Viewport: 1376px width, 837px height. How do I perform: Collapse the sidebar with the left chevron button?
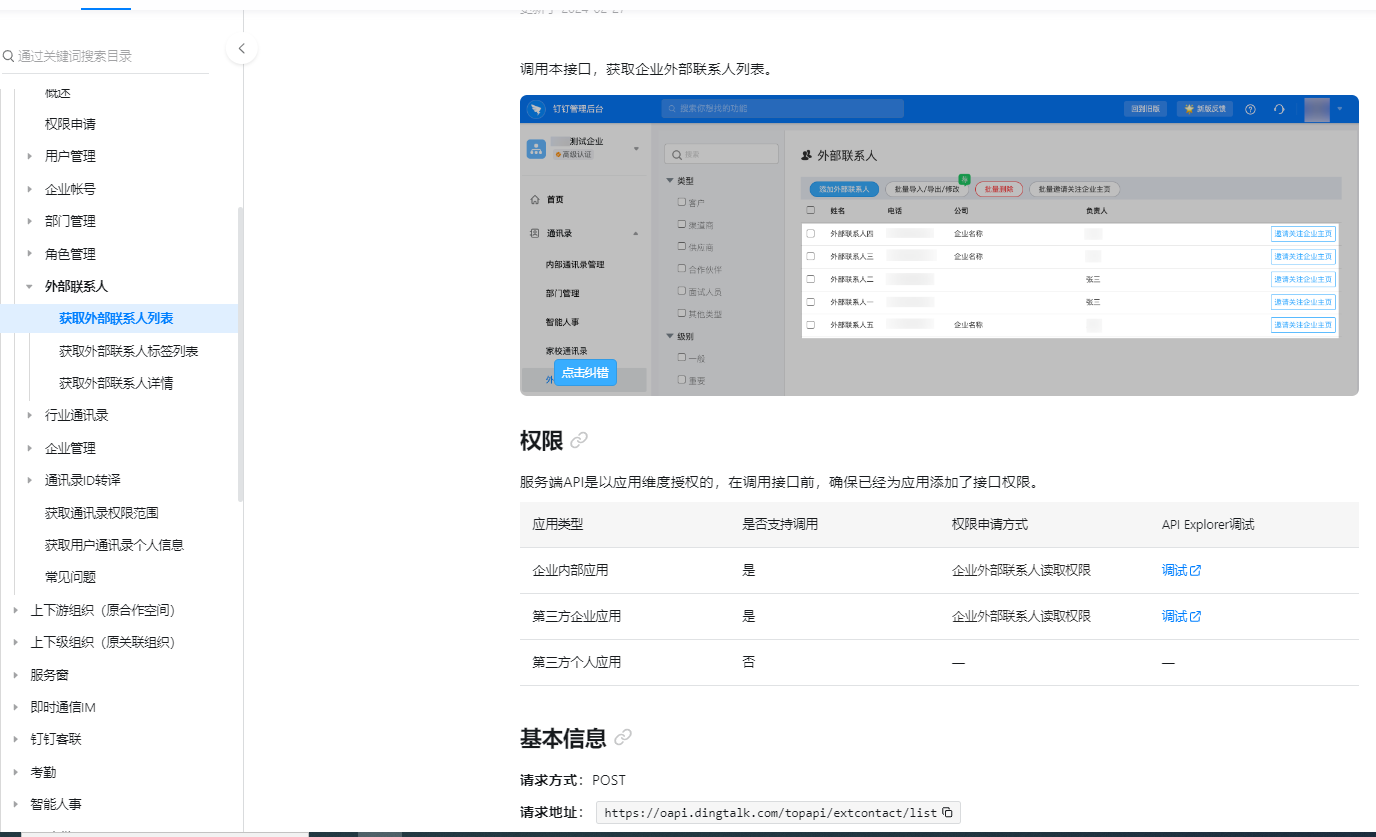(241, 48)
